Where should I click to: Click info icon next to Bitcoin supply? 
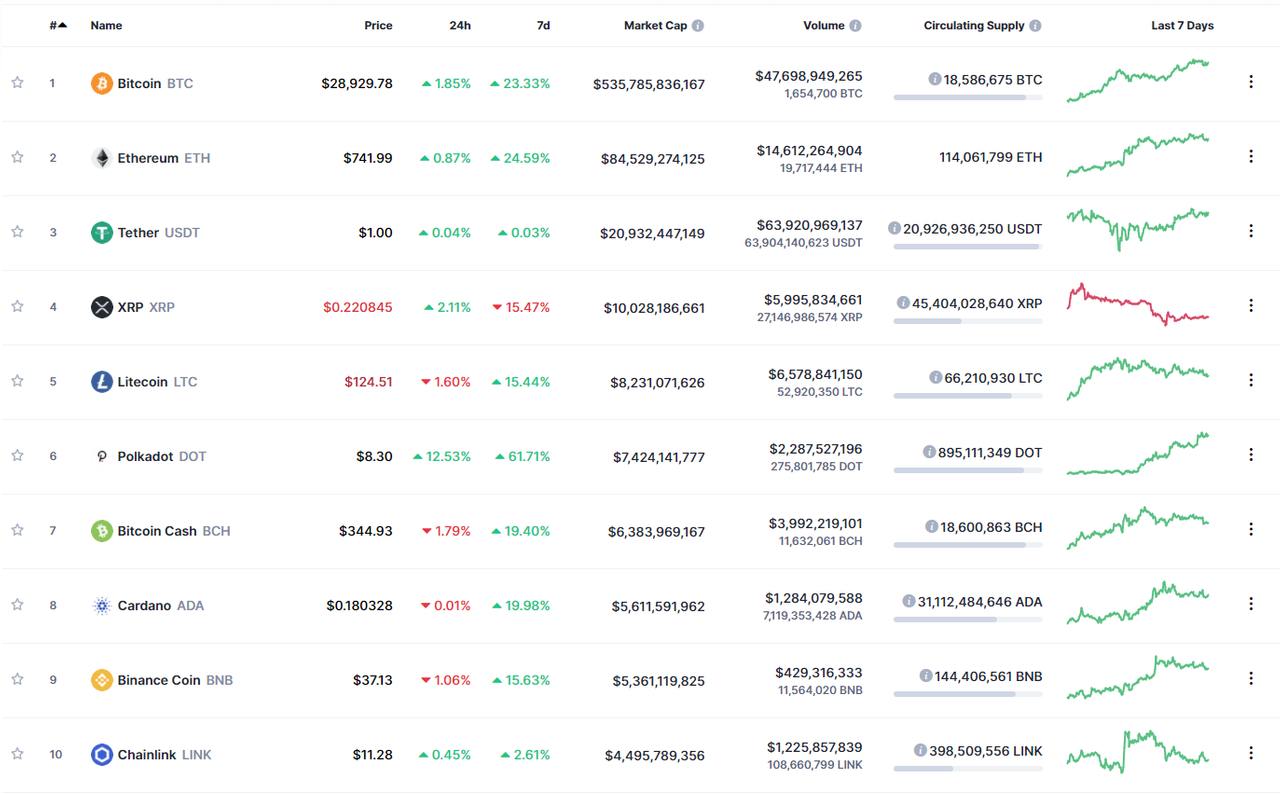tap(934, 79)
